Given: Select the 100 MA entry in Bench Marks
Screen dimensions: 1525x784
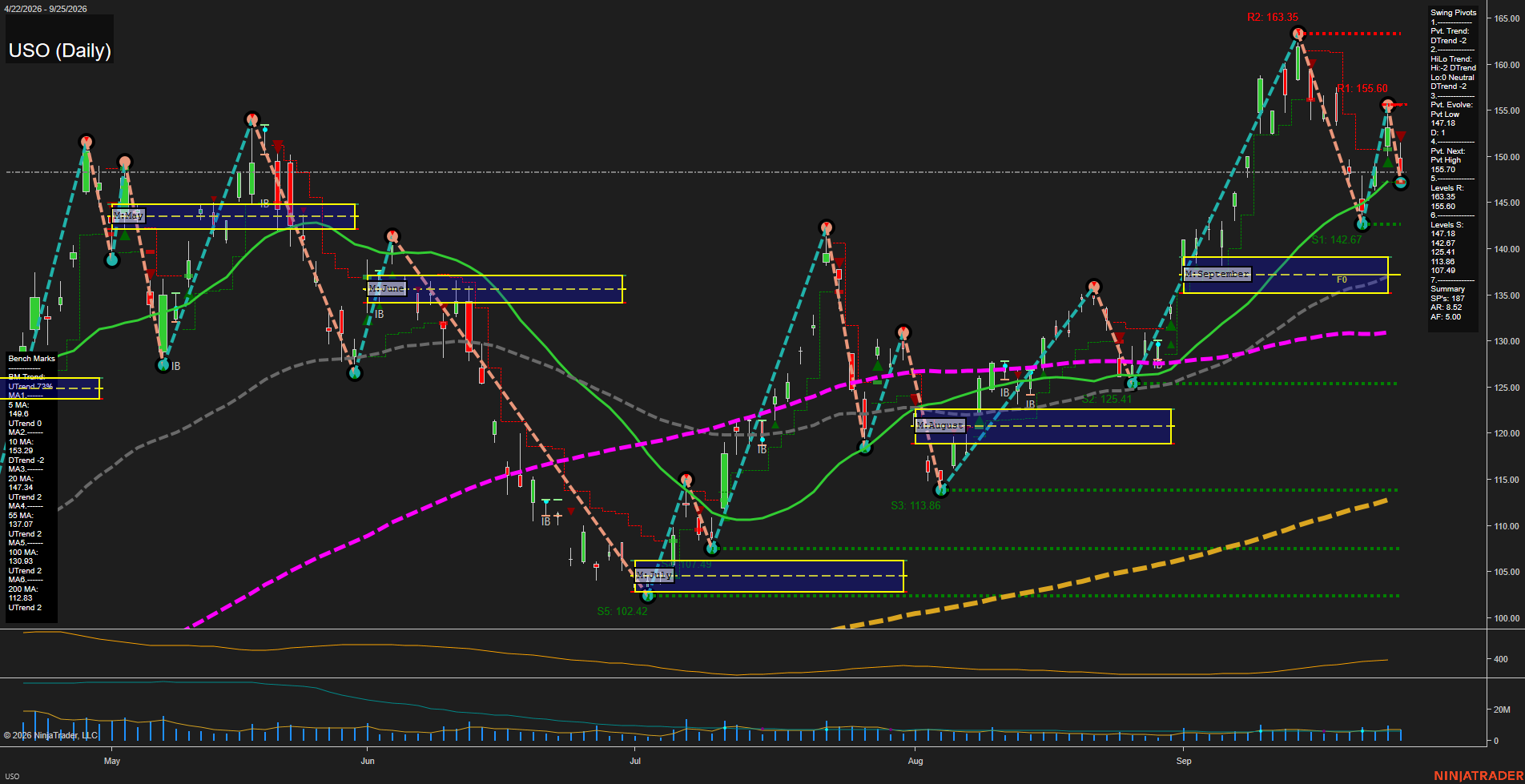Looking at the screenshot, I should coord(22,553).
